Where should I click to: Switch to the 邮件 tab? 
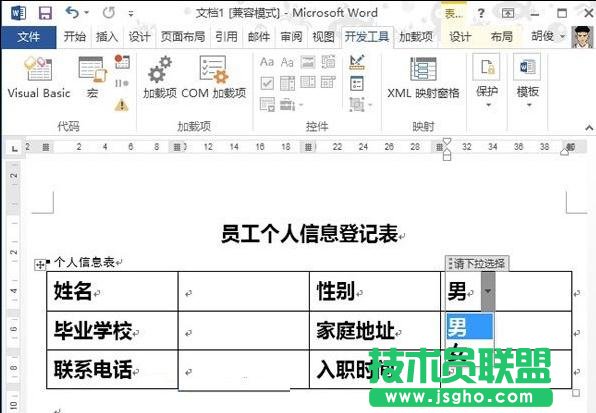tap(259, 36)
